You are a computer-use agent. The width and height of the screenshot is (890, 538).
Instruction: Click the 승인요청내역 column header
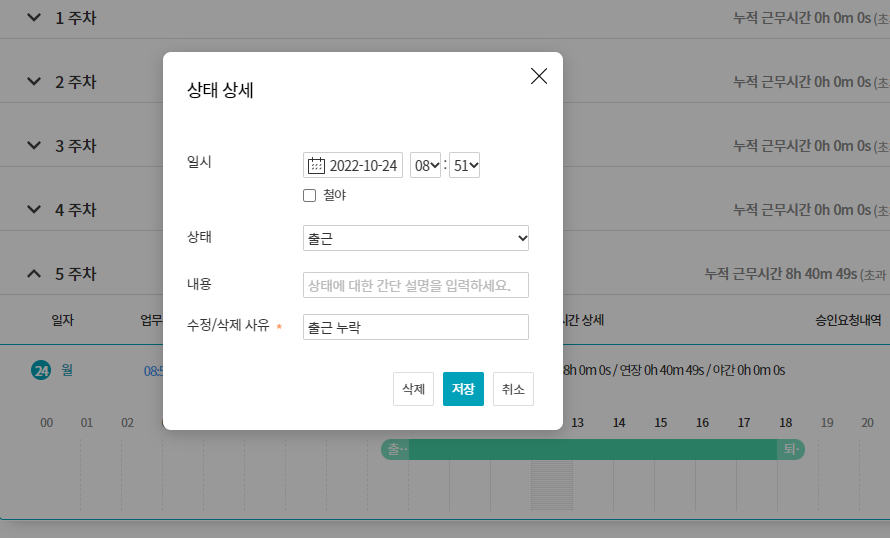click(848, 320)
